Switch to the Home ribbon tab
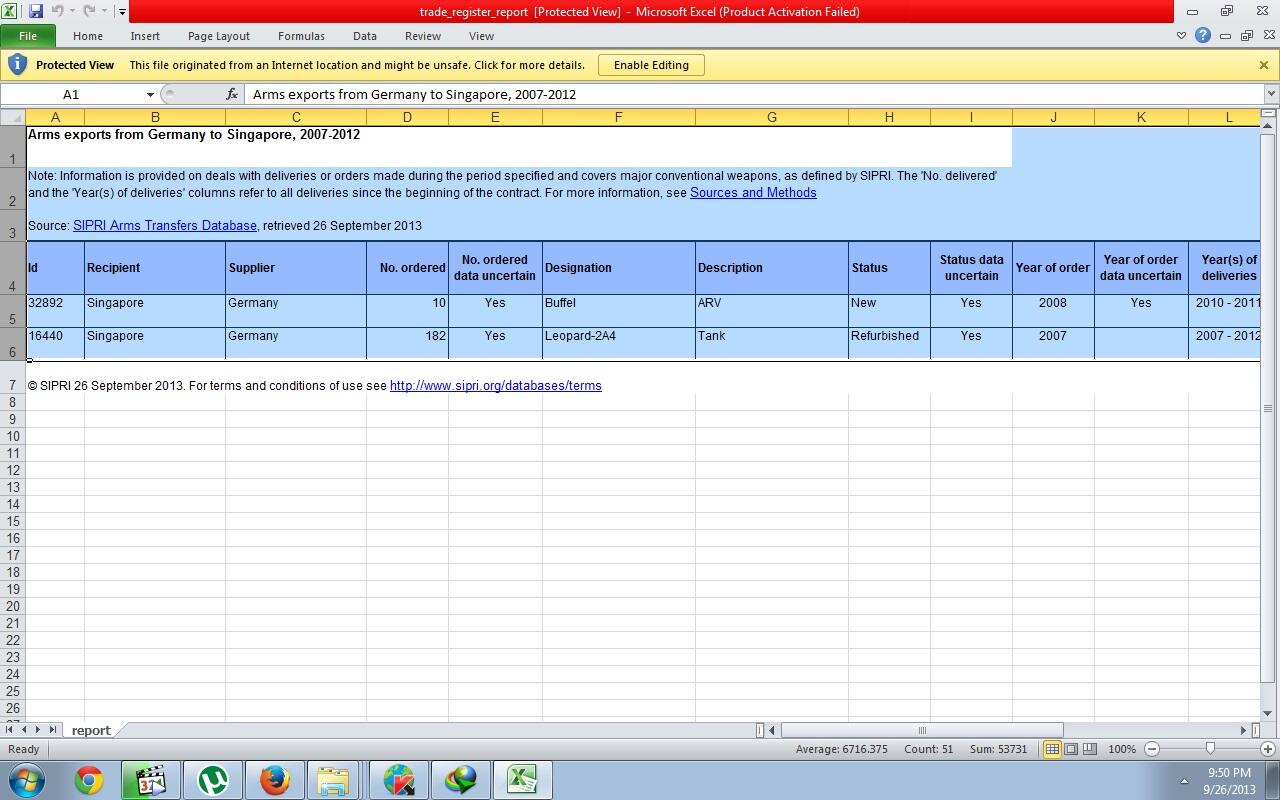 coord(87,36)
